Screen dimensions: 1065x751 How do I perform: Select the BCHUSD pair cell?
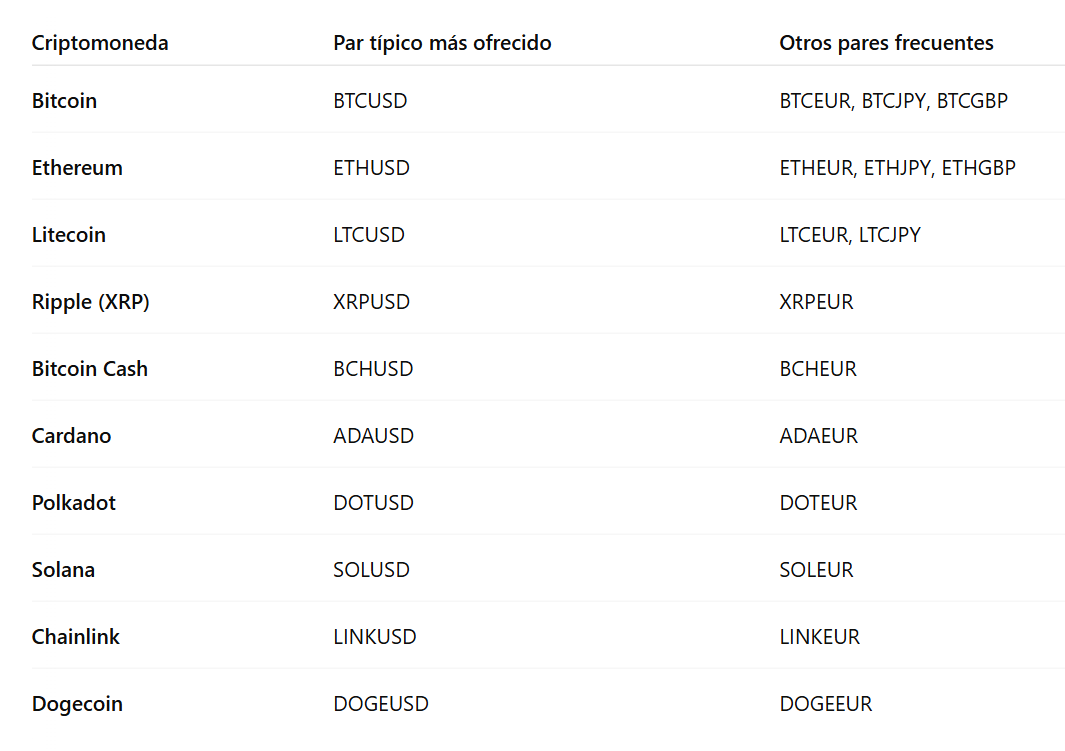(x=373, y=369)
